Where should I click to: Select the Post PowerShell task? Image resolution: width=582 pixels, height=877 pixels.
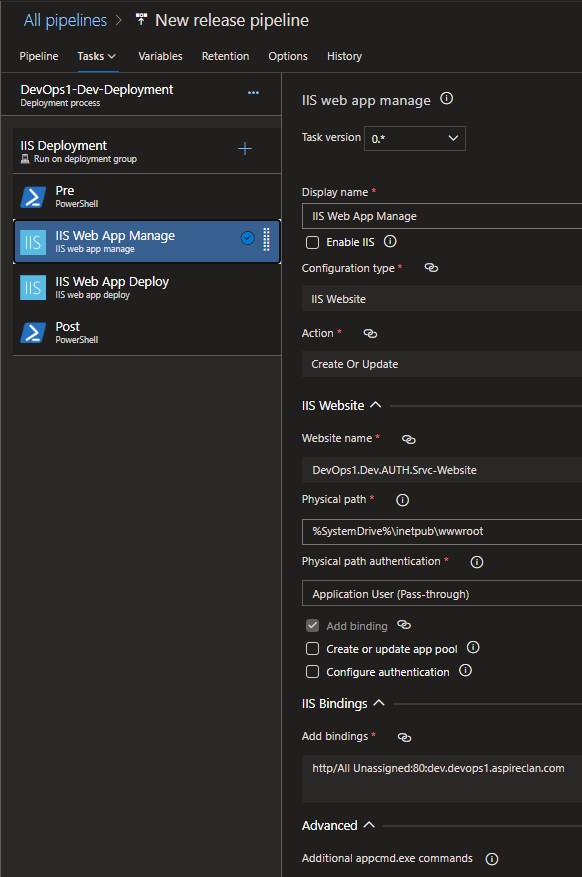tap(146, 332)
